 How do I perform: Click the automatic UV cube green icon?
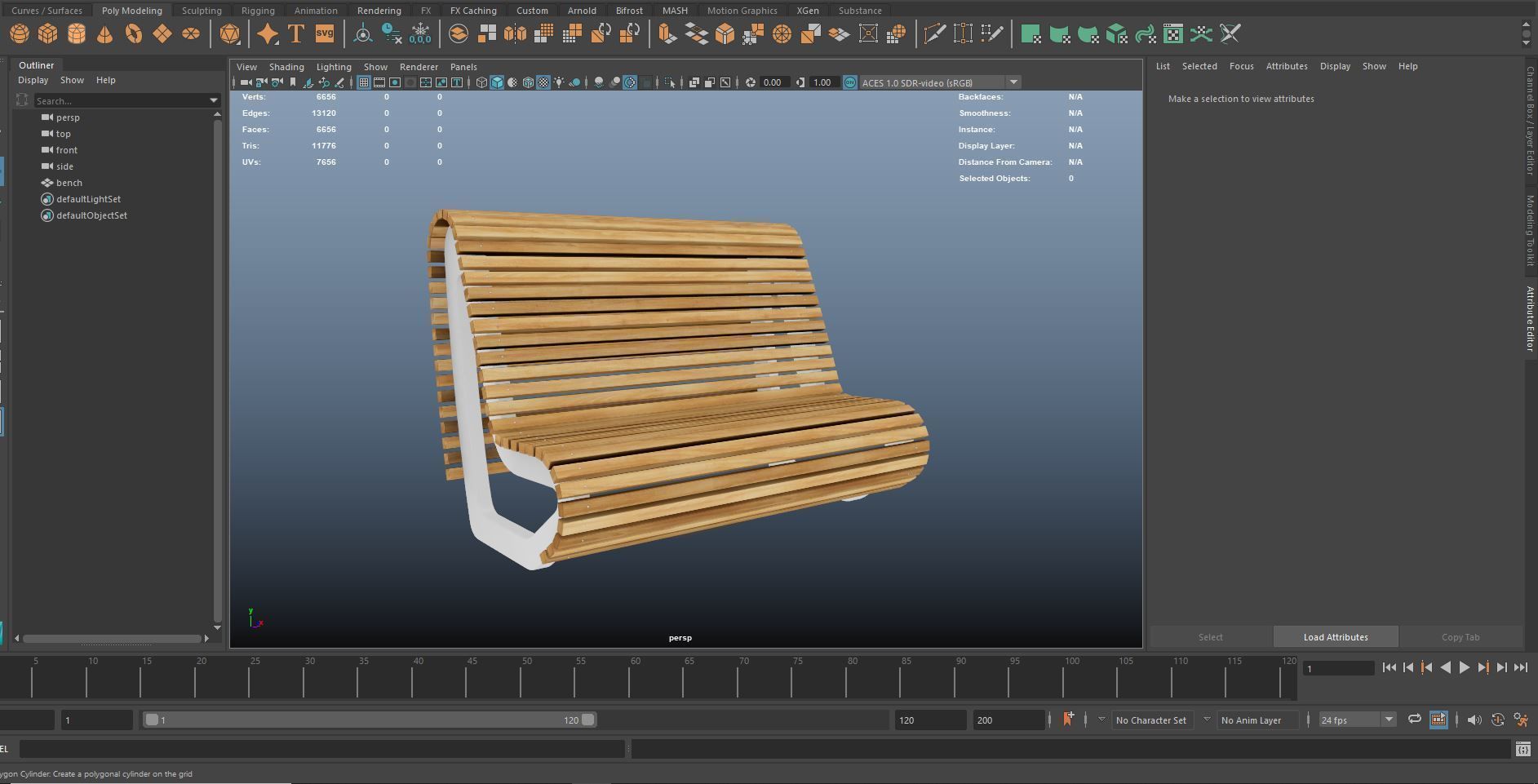[x=1117, y=33]
